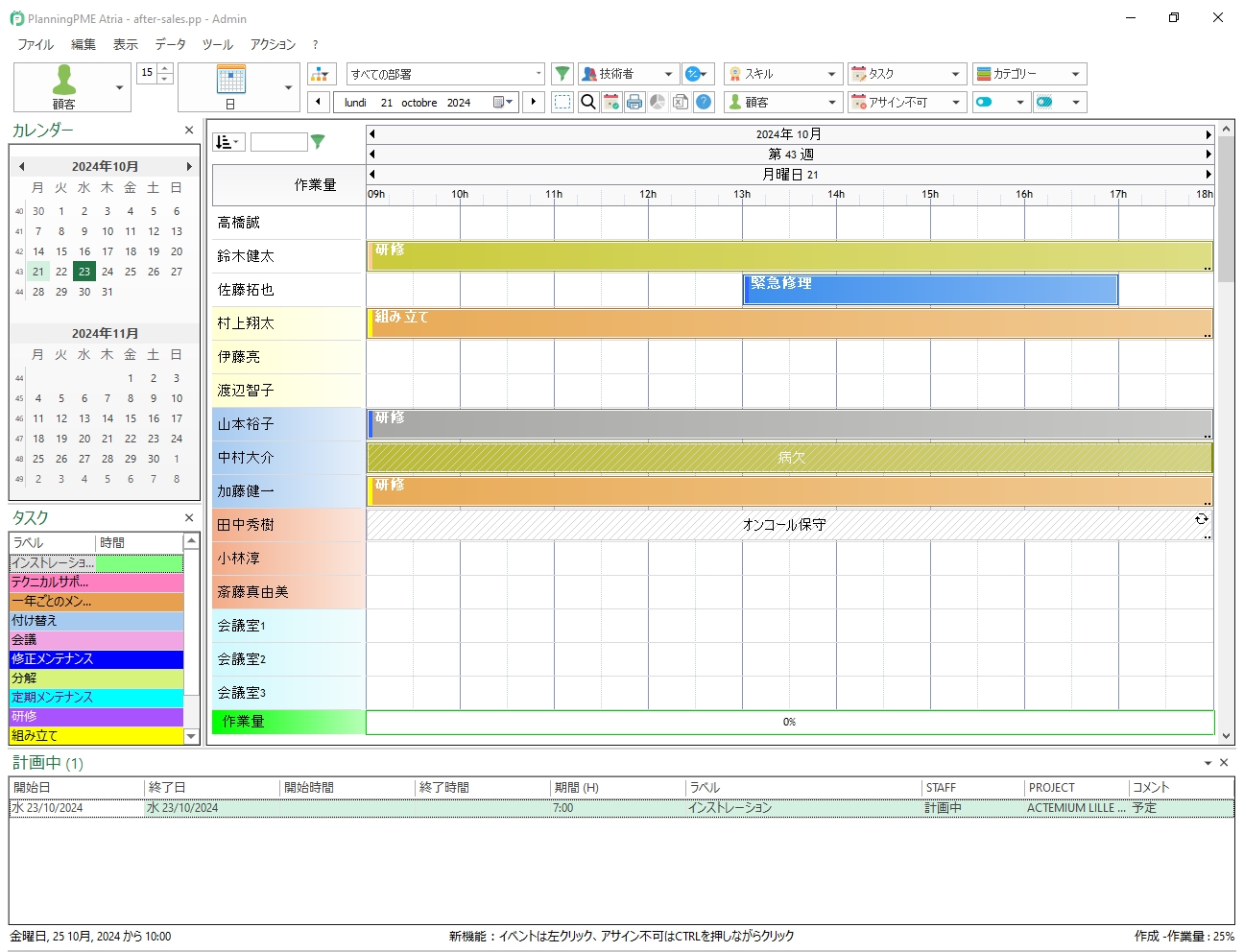Select the インストレーション row in 計画中 list
The width and height of the screenshot is (1244, 952).
621,808
